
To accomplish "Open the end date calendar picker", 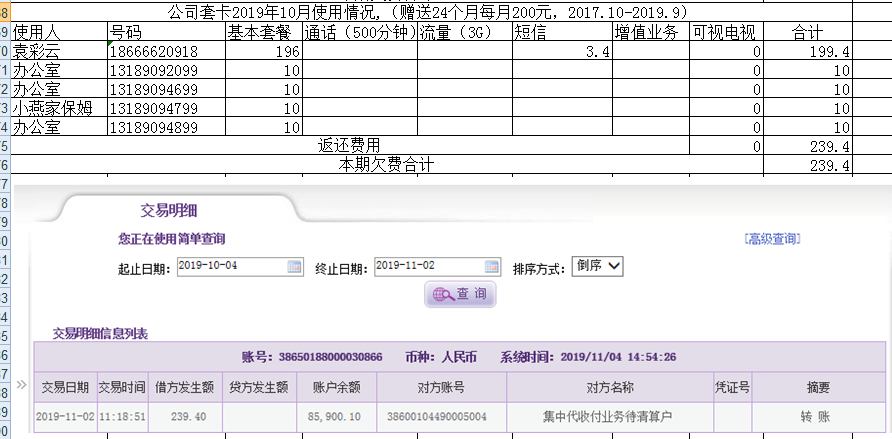I will point(491,266).
